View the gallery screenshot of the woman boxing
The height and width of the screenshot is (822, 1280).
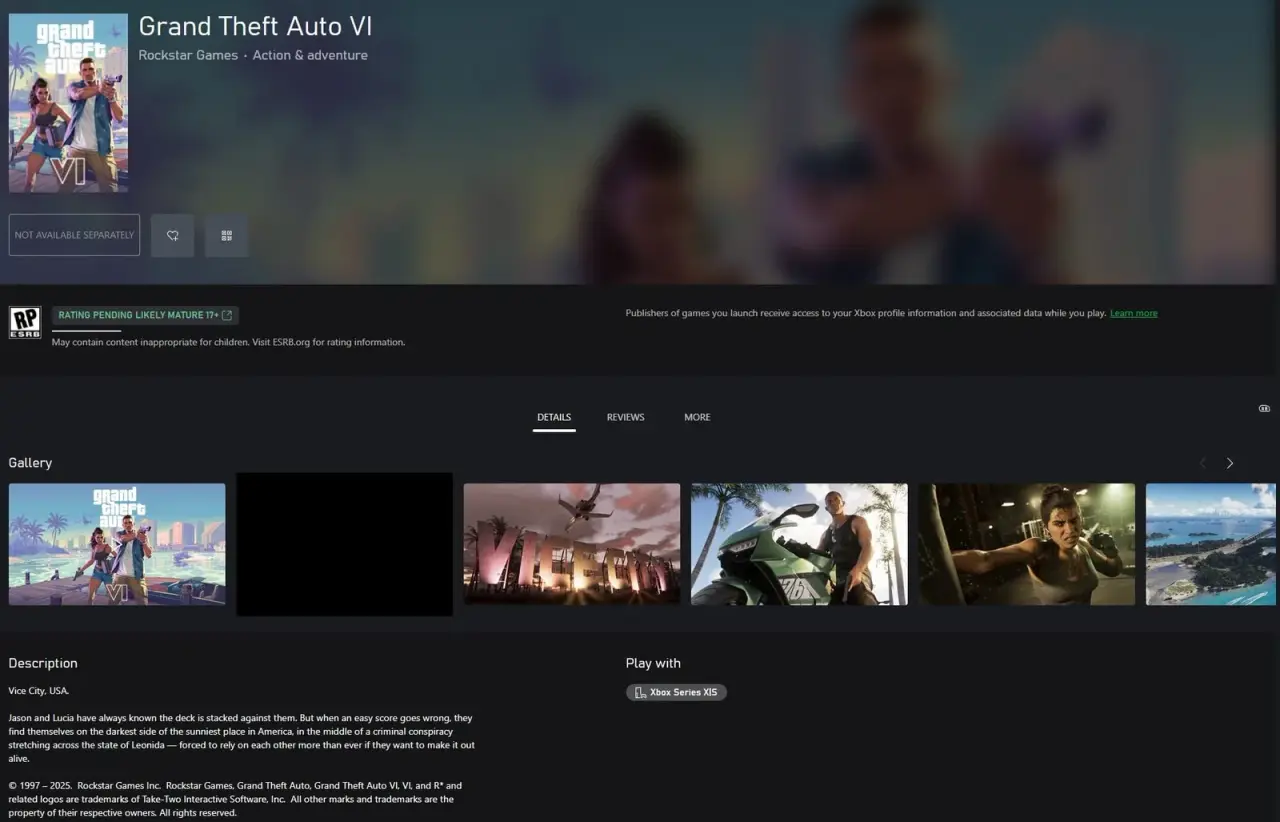tap(1027, 544)
